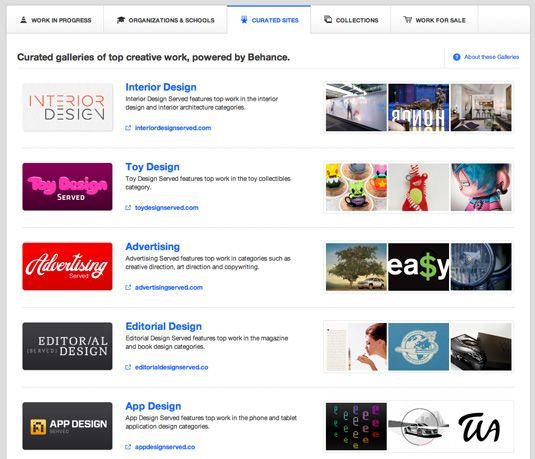Open About these Galleries link

click(x=491, y=57)
